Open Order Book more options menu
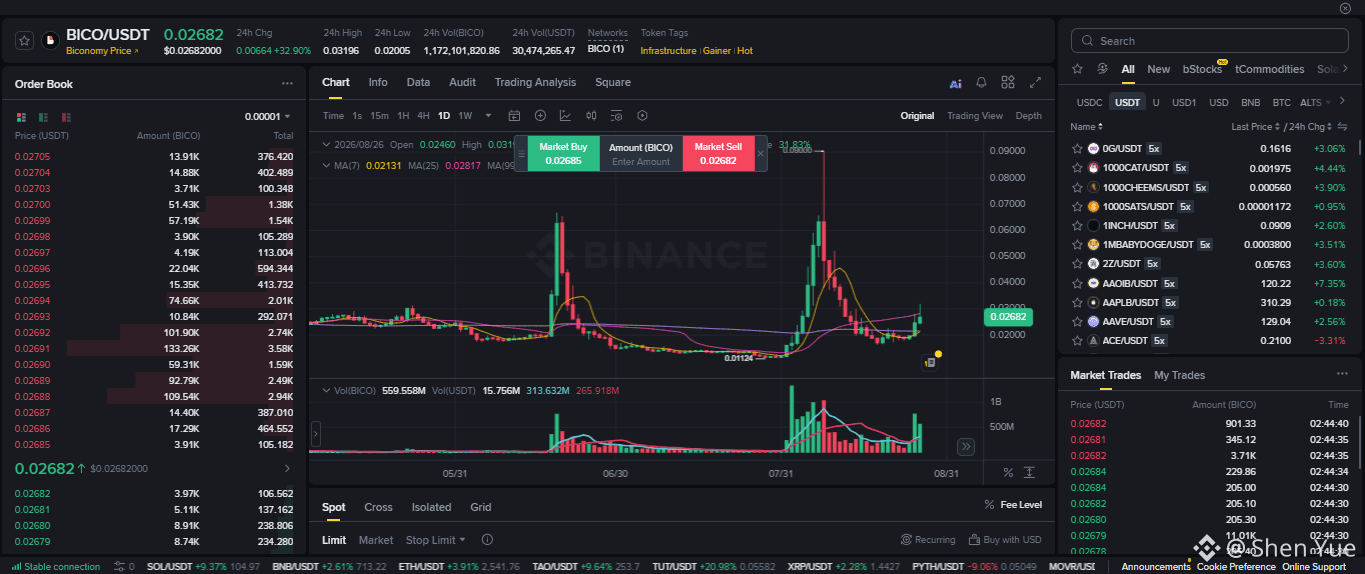This screenshot has width=1365, height=574. coord(287,84)
